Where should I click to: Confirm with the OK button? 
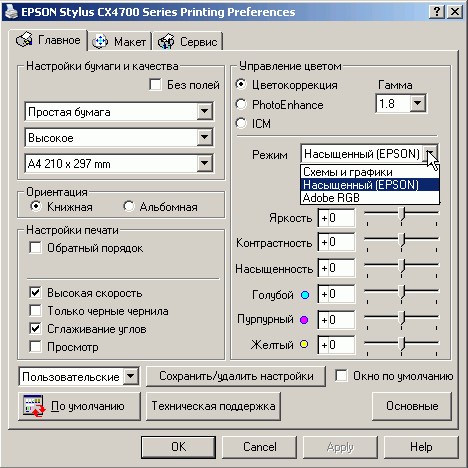click(x=178, y=447)
